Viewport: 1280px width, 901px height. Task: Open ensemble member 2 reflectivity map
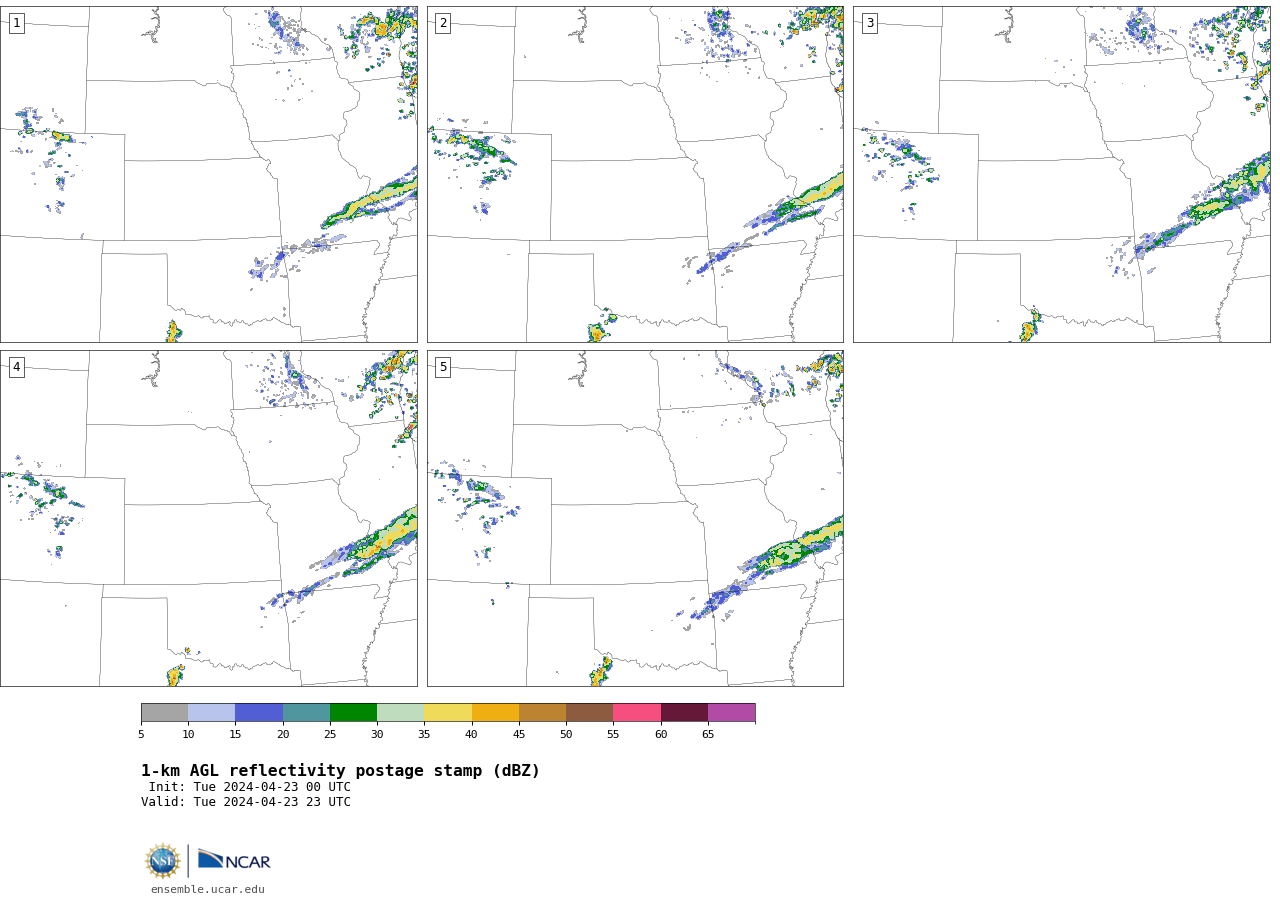(x=635, y=174)
